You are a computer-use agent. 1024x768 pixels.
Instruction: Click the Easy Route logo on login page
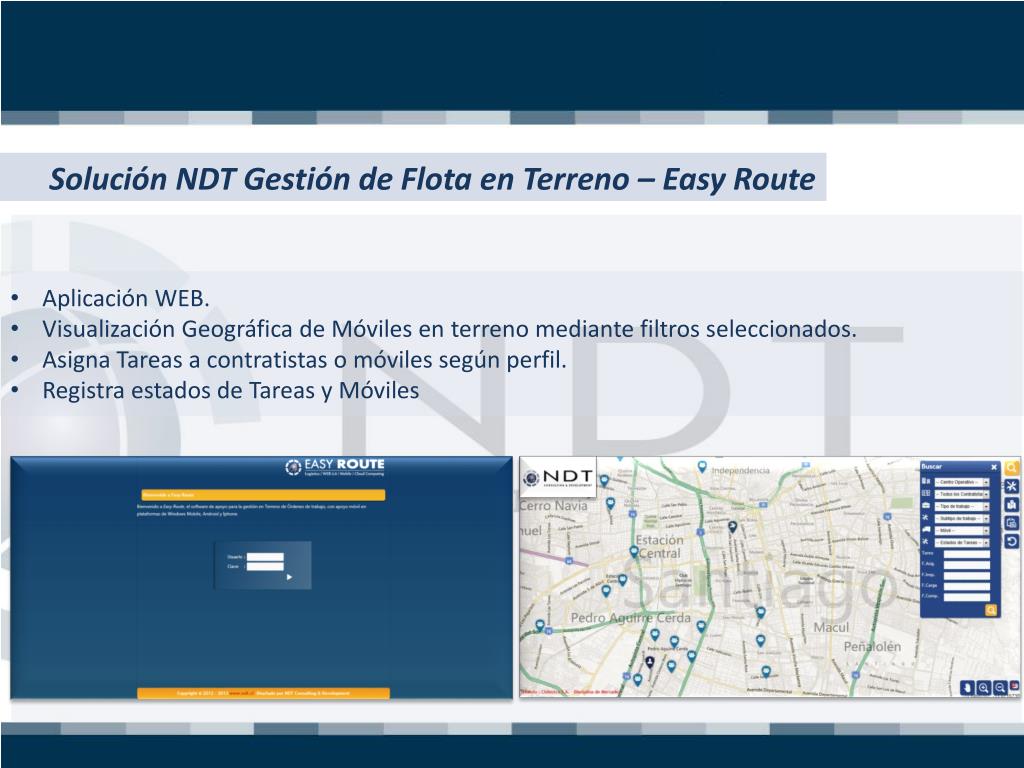(335, 467)
